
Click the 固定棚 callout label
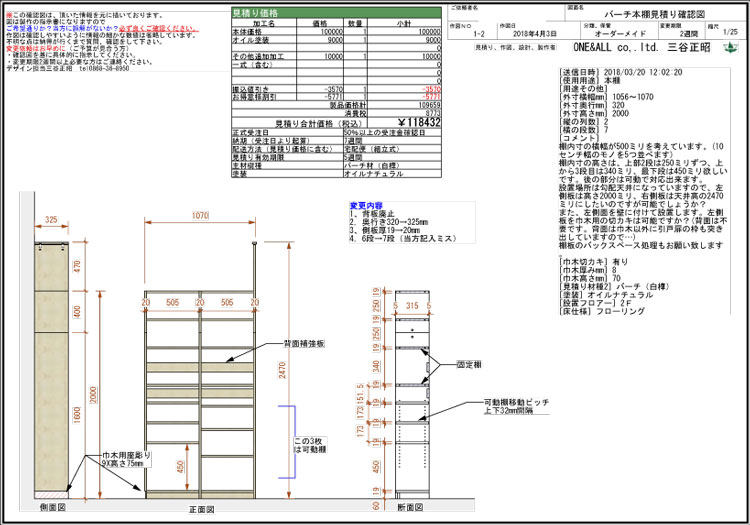[469, 364]
